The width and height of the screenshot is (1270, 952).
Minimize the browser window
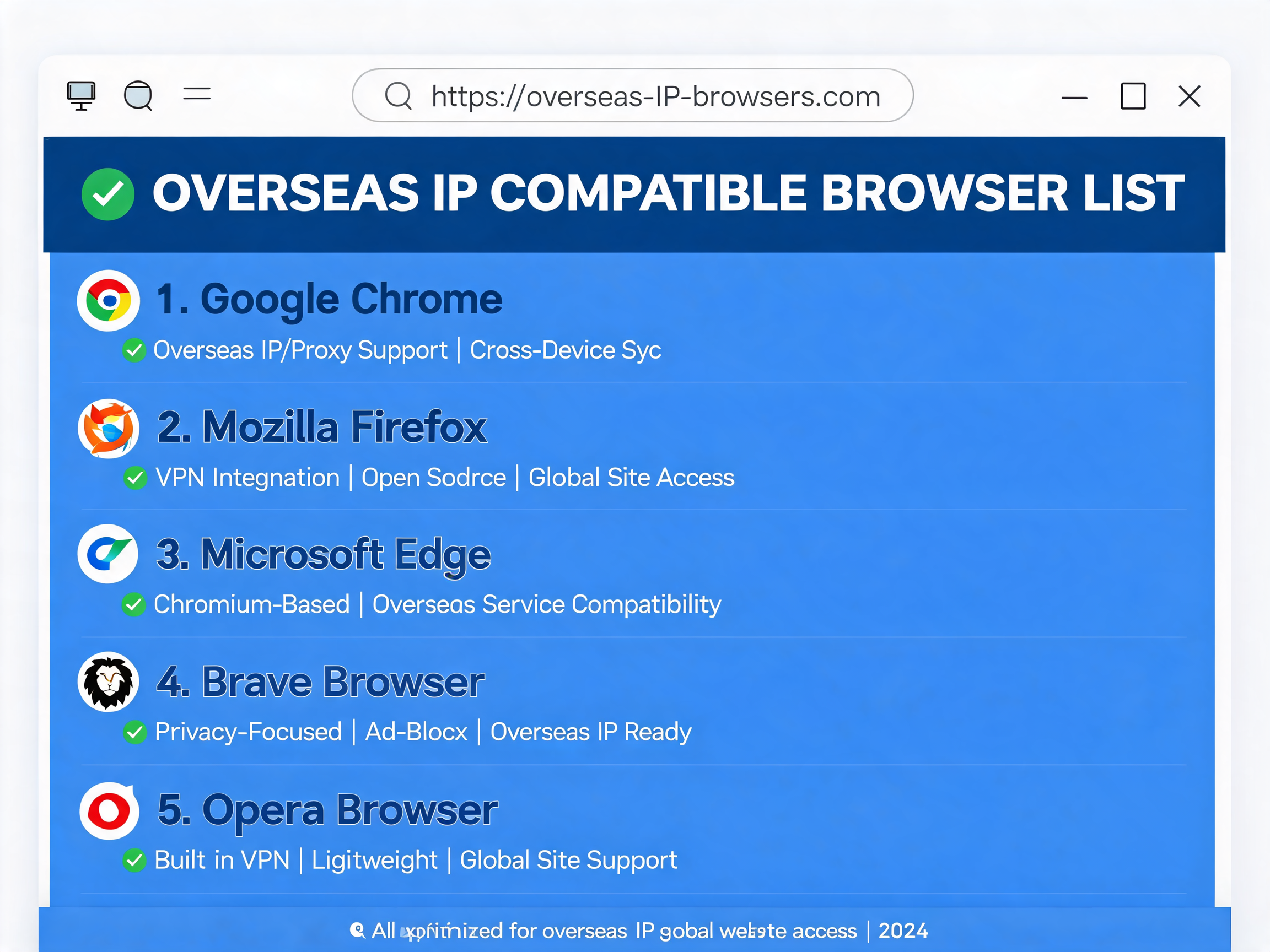pyautogui.click(x=1074, y=98)
